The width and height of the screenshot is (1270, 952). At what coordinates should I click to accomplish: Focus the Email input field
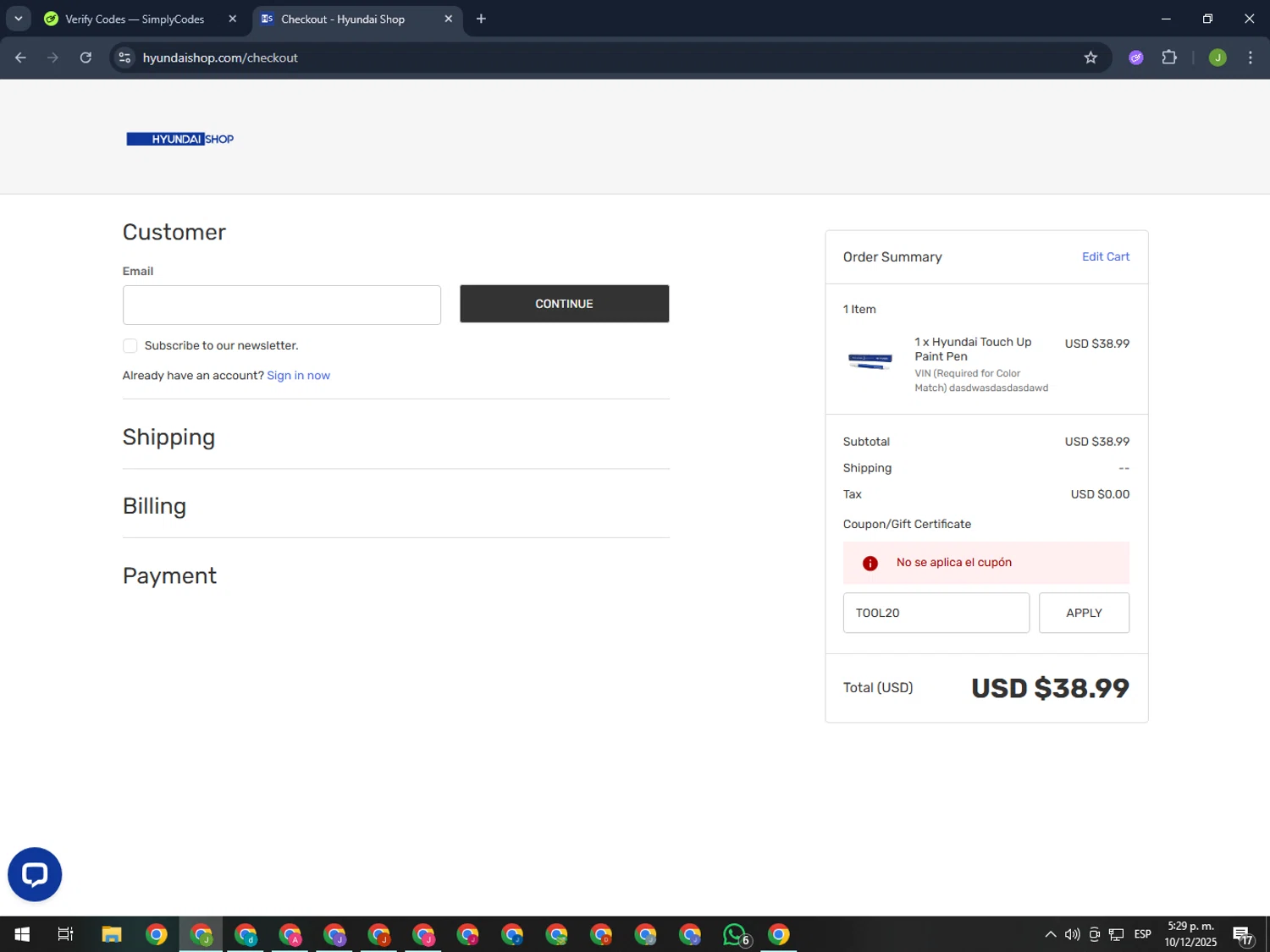pyautogui.click(x=282, y=305)
